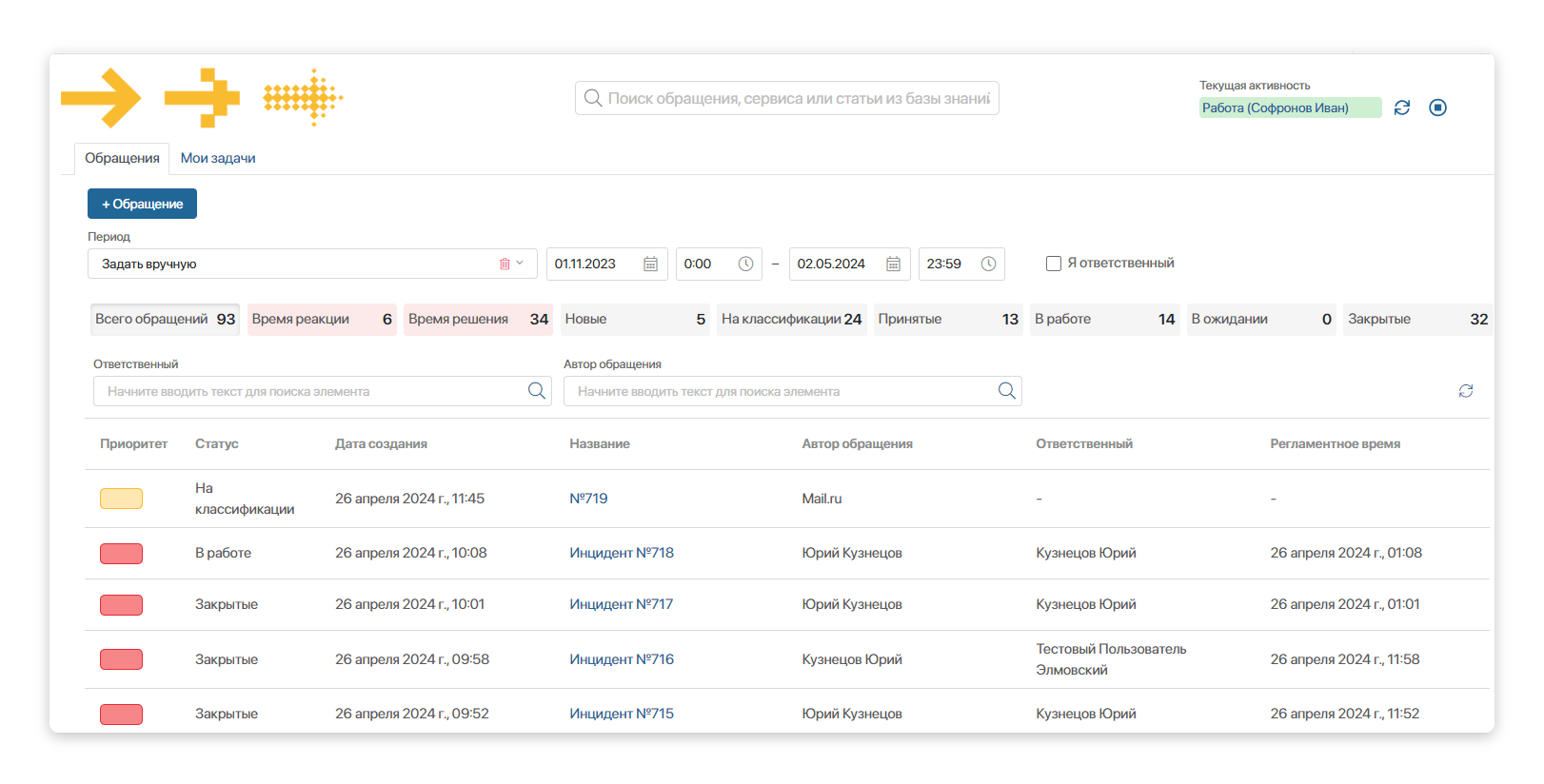
Task: Sort by the Статус column header
Action: pyautogui.click(x=217, y=443)
